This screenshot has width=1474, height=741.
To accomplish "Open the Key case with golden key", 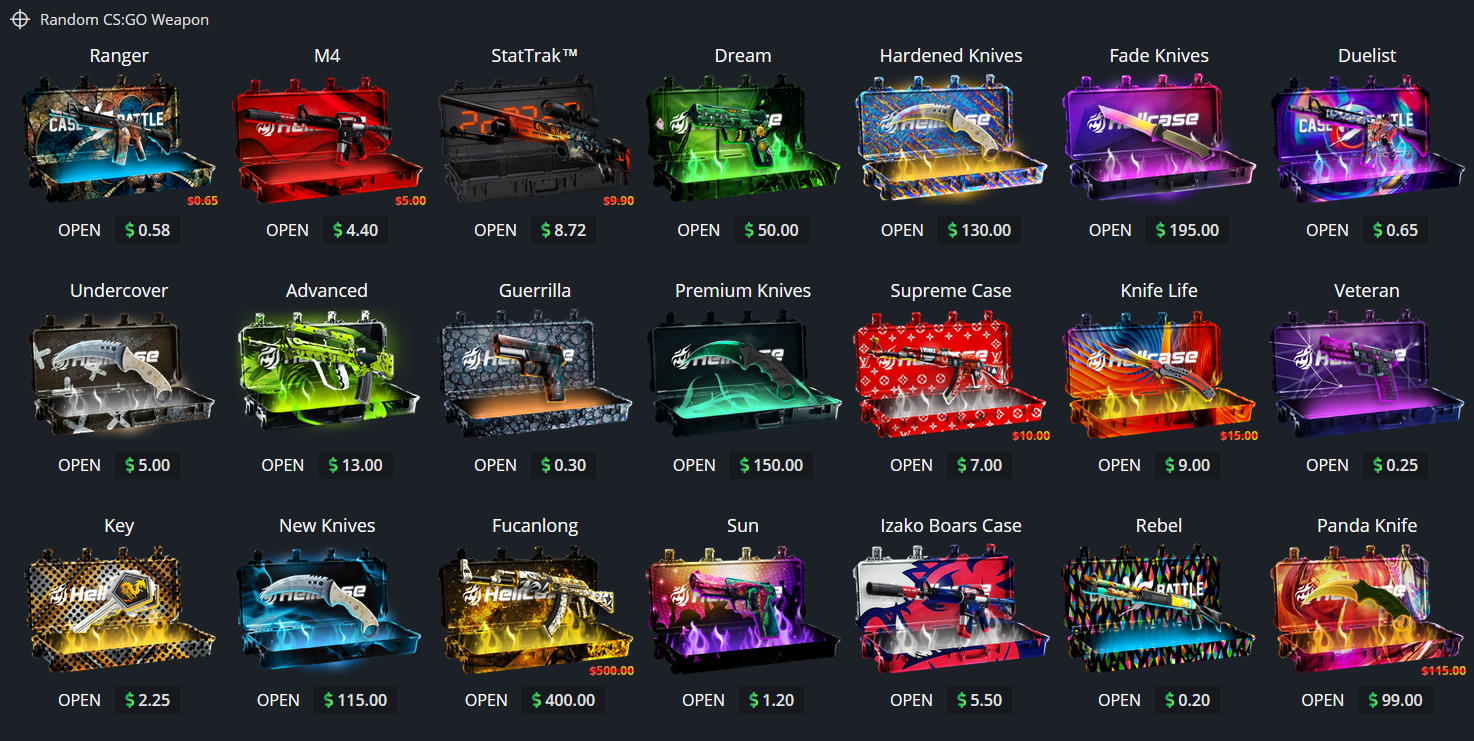I will [119, 609].
